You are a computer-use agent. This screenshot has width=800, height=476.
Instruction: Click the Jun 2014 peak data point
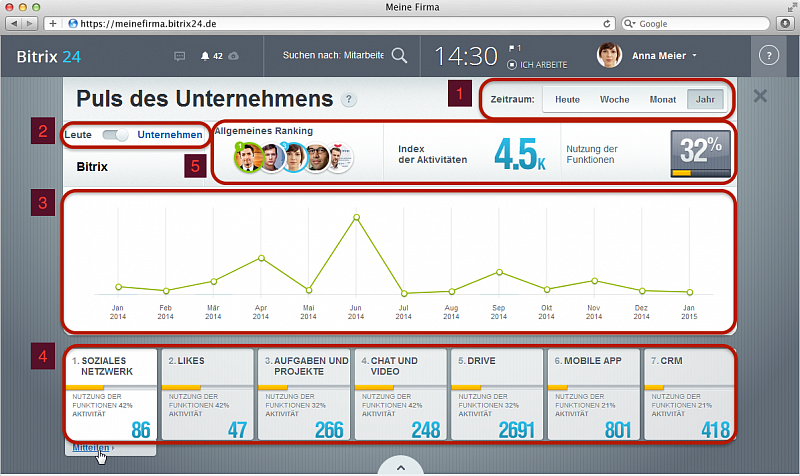tap(357, 217)
